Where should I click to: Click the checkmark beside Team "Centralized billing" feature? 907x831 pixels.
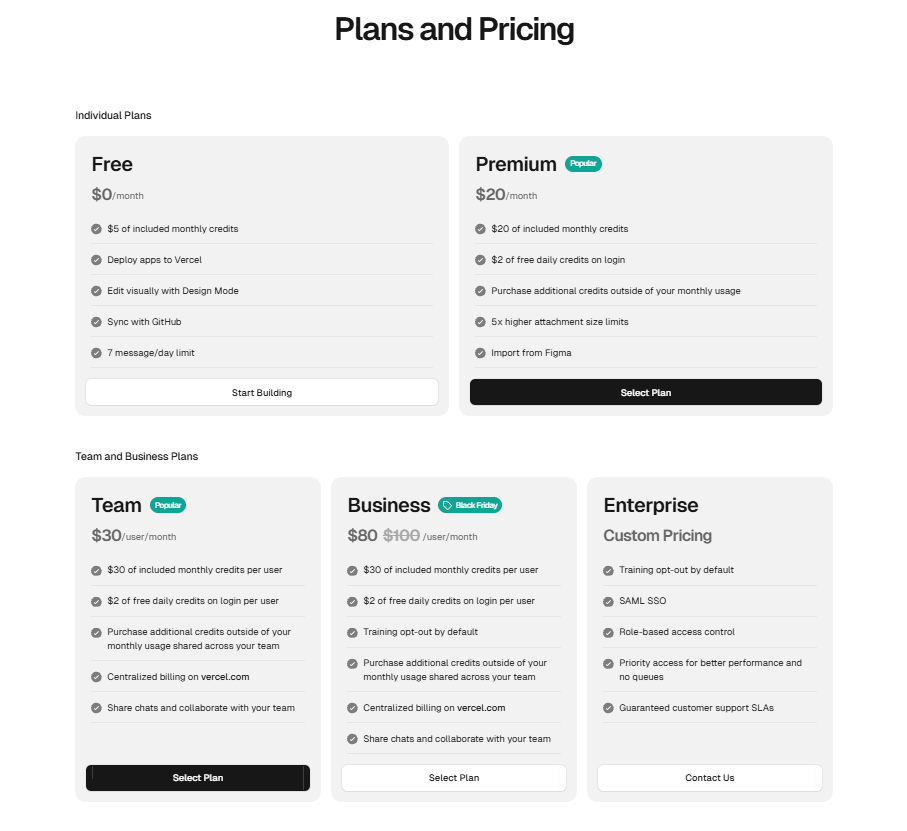[x=96, y=677]
